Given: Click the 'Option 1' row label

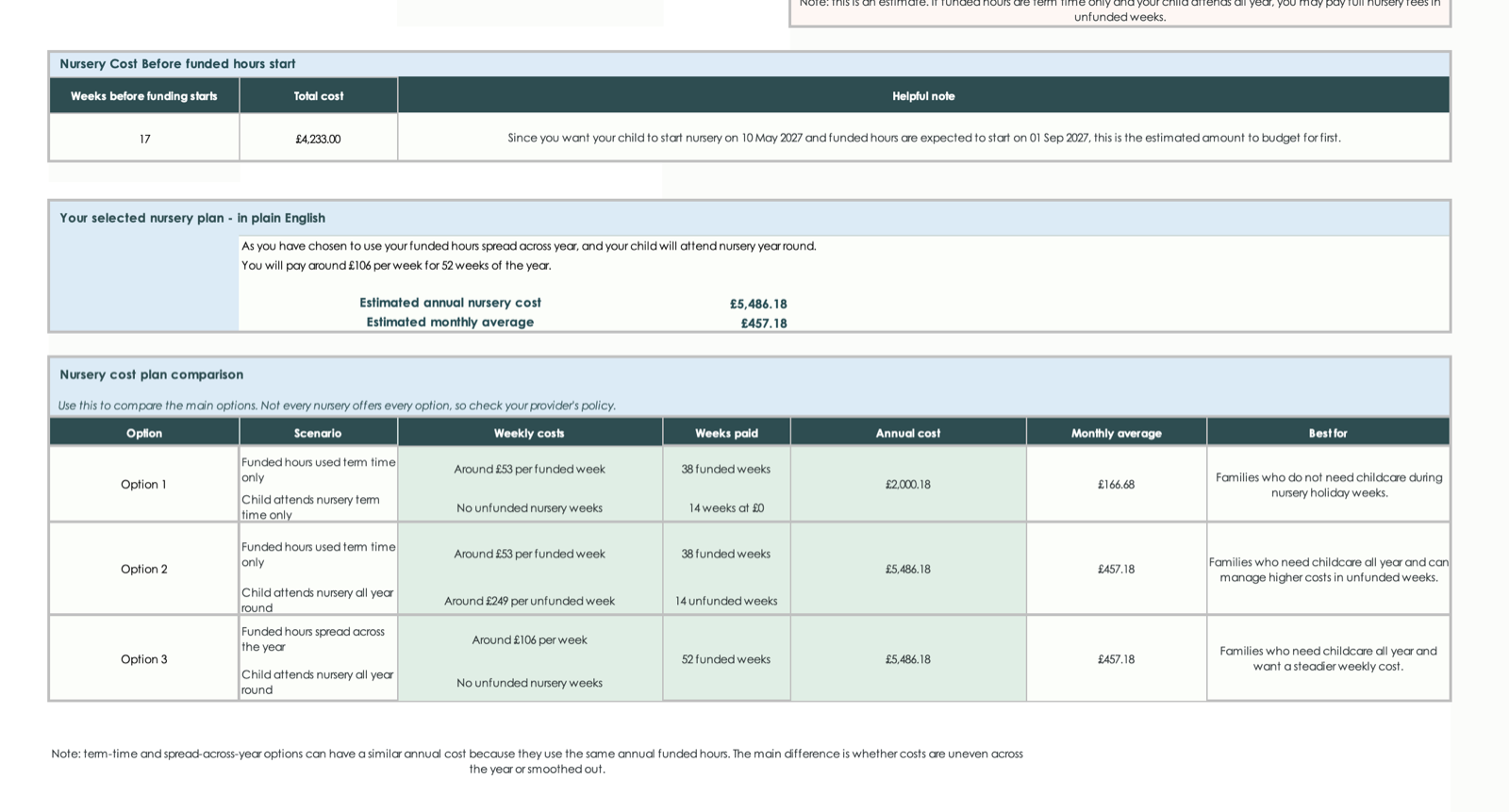Looking at the screenshot, I should click(143, 484).
